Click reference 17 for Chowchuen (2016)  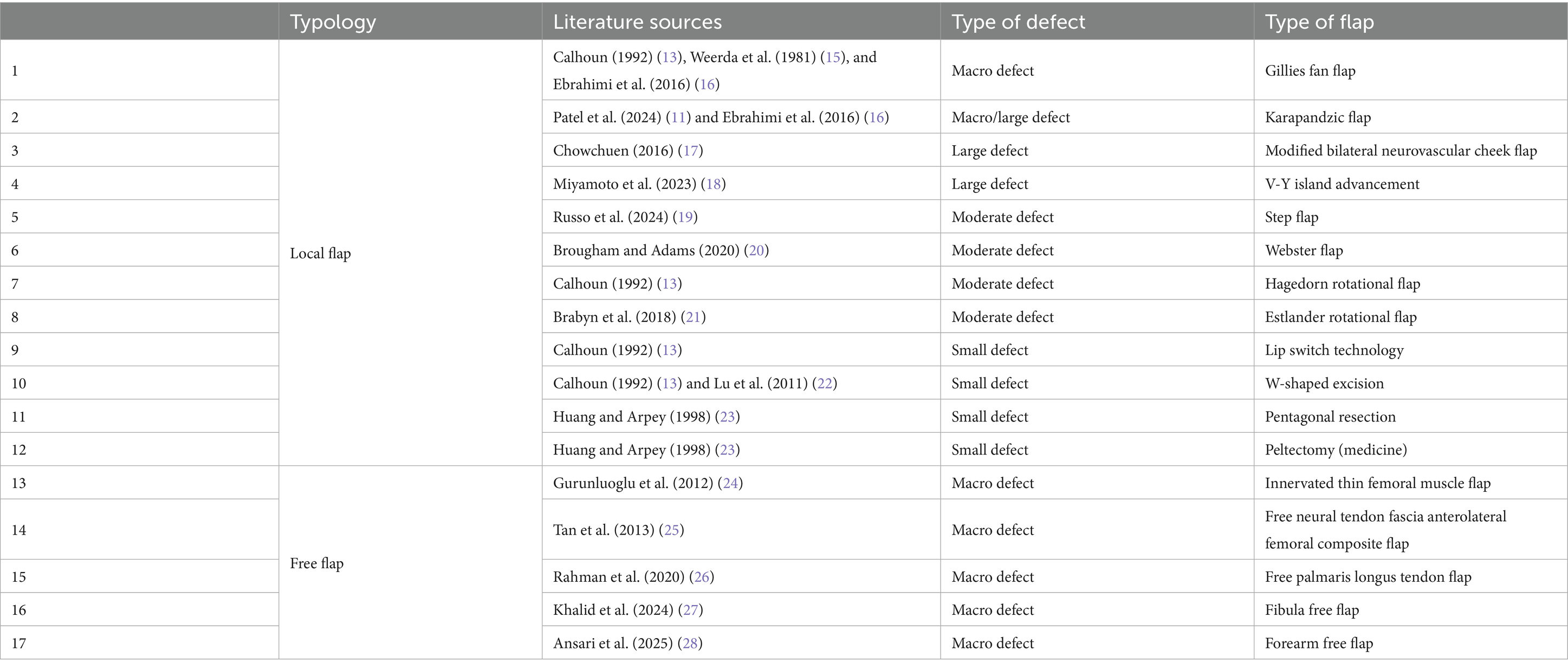pos(690,151)
